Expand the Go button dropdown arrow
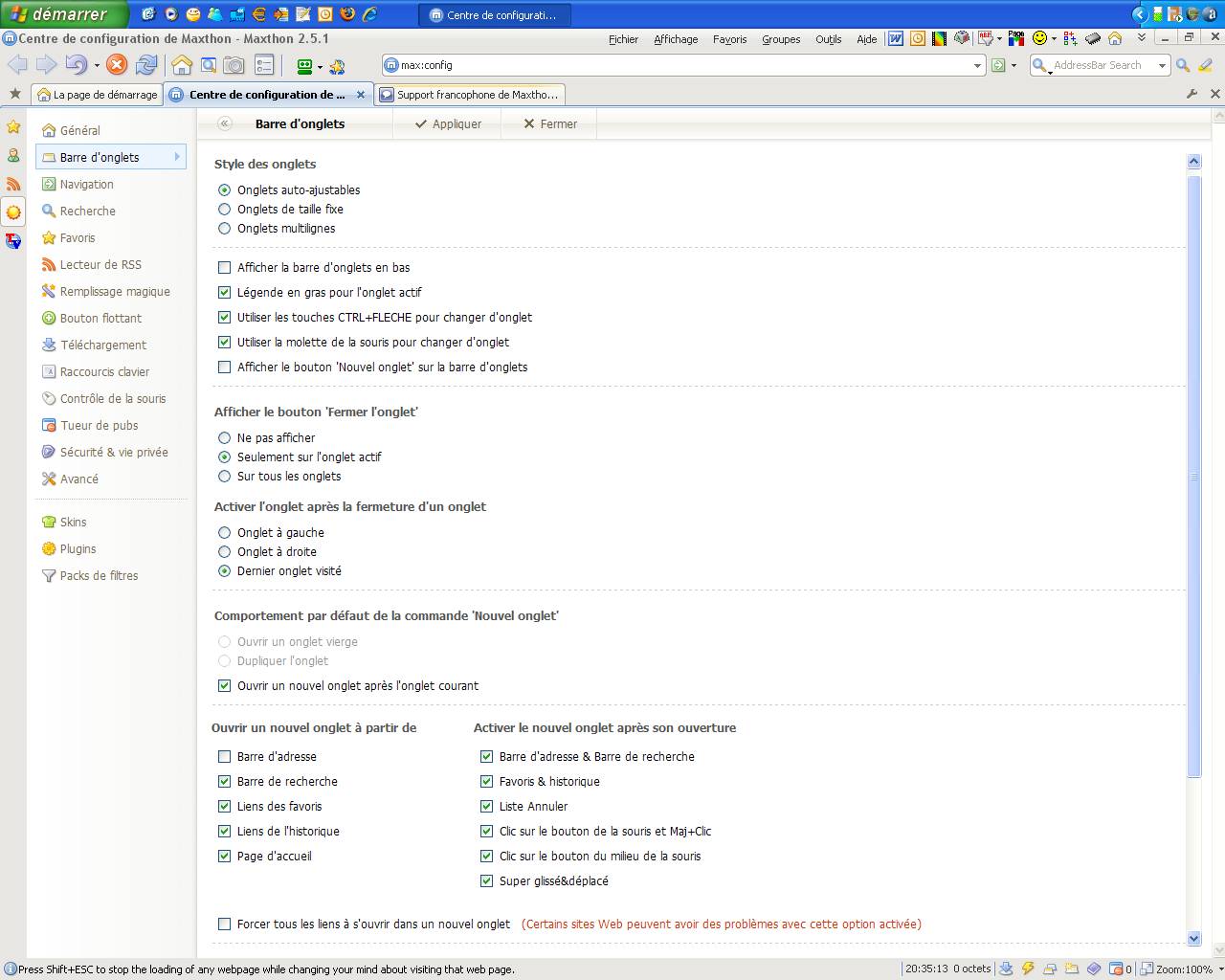The width and height of the screenshot is (1225, 980). (x=1014, y=65)
